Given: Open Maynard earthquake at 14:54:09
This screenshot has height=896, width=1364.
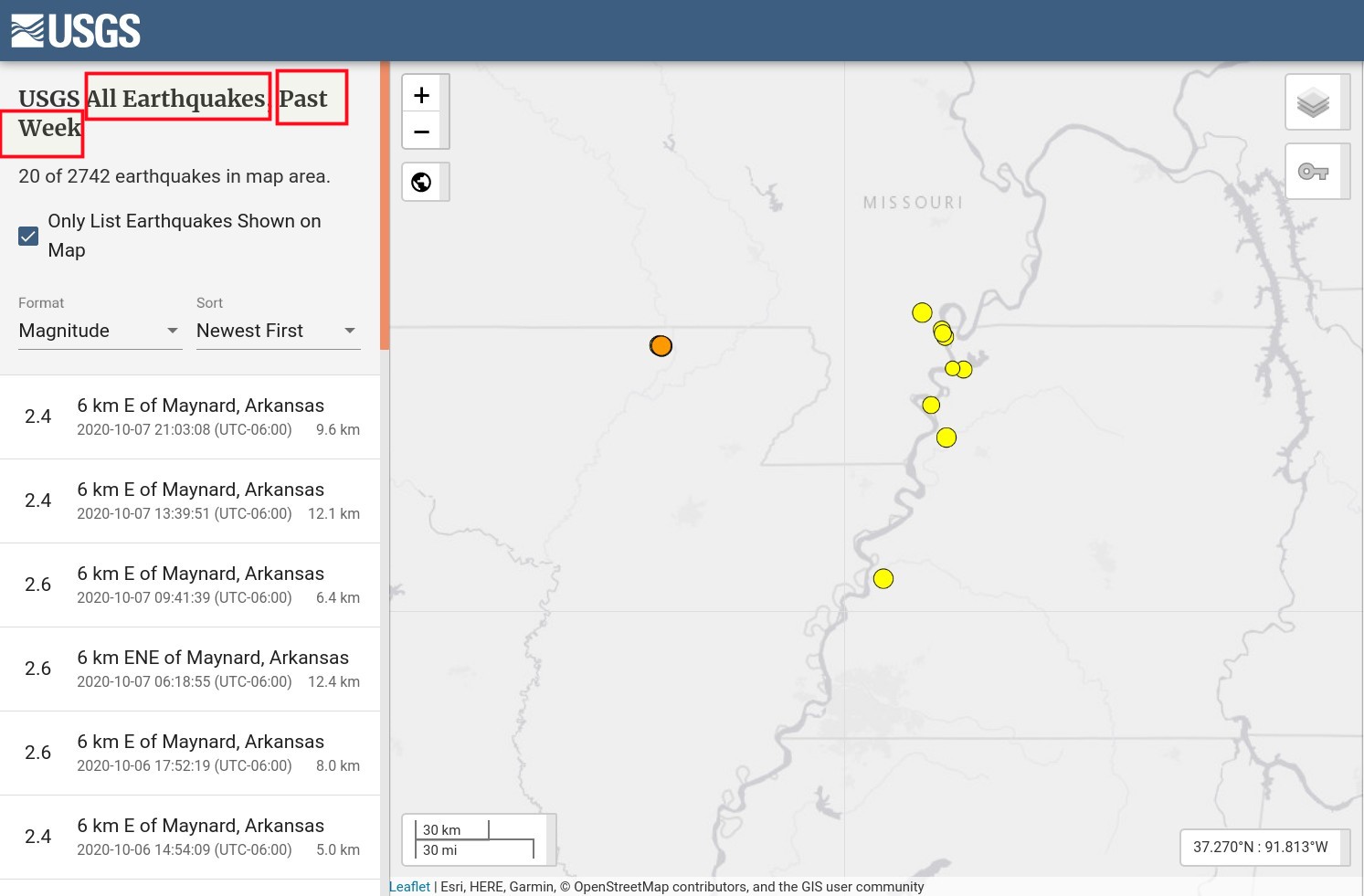Looking at the screenshot, I should click(190, 837).
